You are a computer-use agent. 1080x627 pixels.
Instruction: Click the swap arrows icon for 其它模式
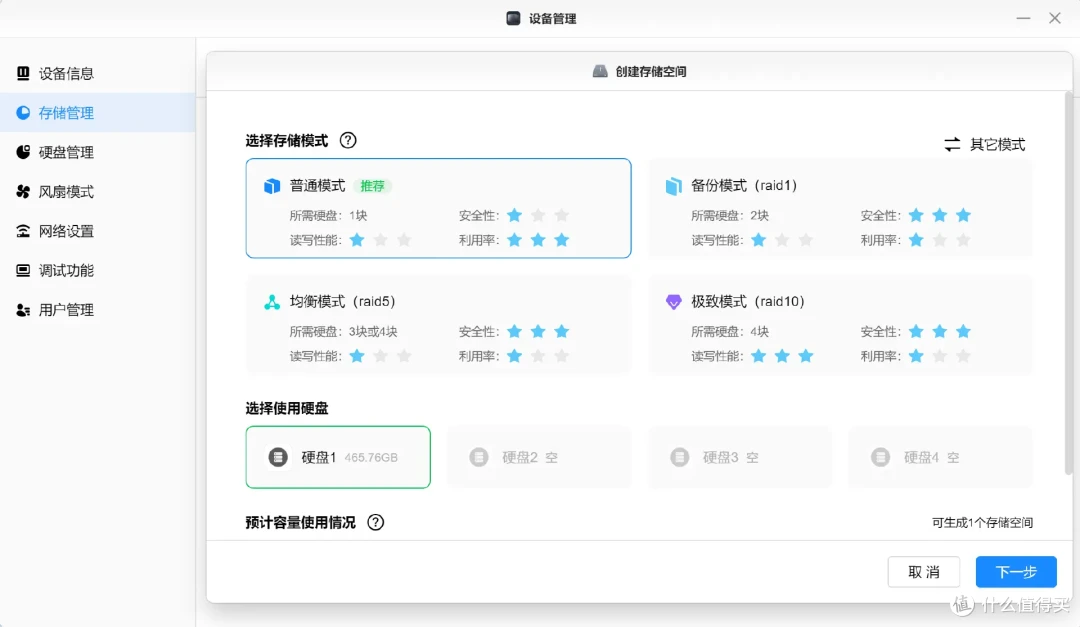click(952, 144)
